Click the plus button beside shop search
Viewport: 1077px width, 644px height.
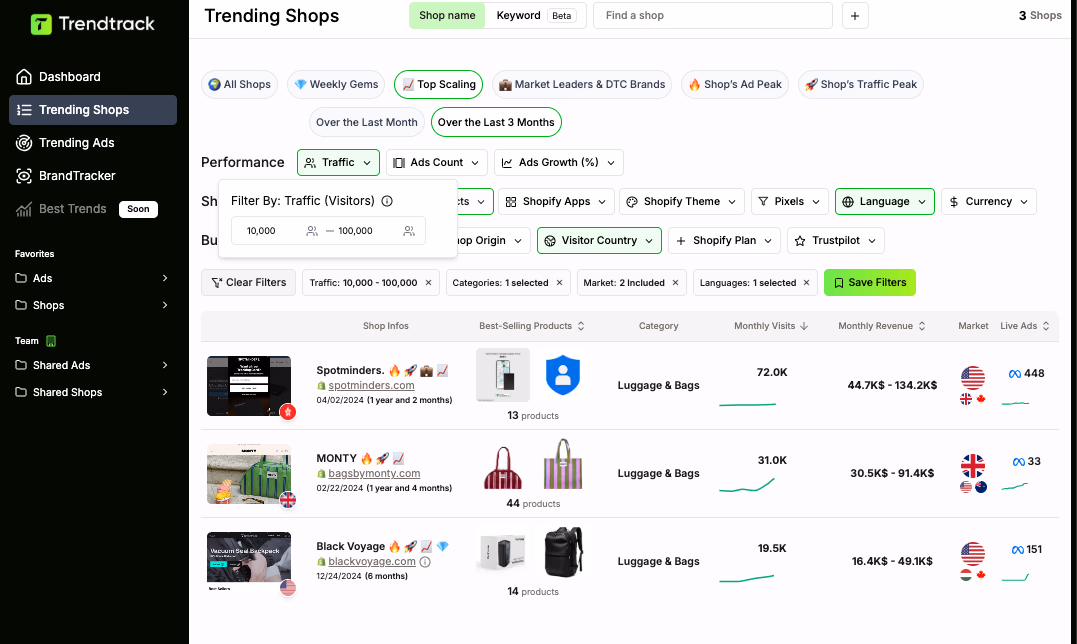point(855,16)
